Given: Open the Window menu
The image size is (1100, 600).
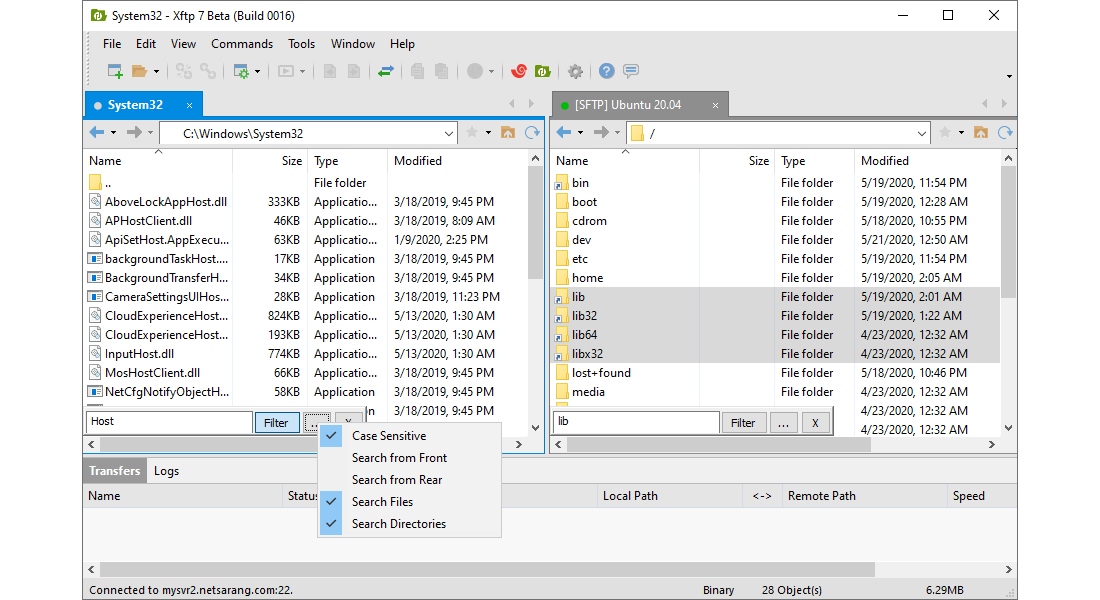Looking at the screenshot, I should pos(353,44).
